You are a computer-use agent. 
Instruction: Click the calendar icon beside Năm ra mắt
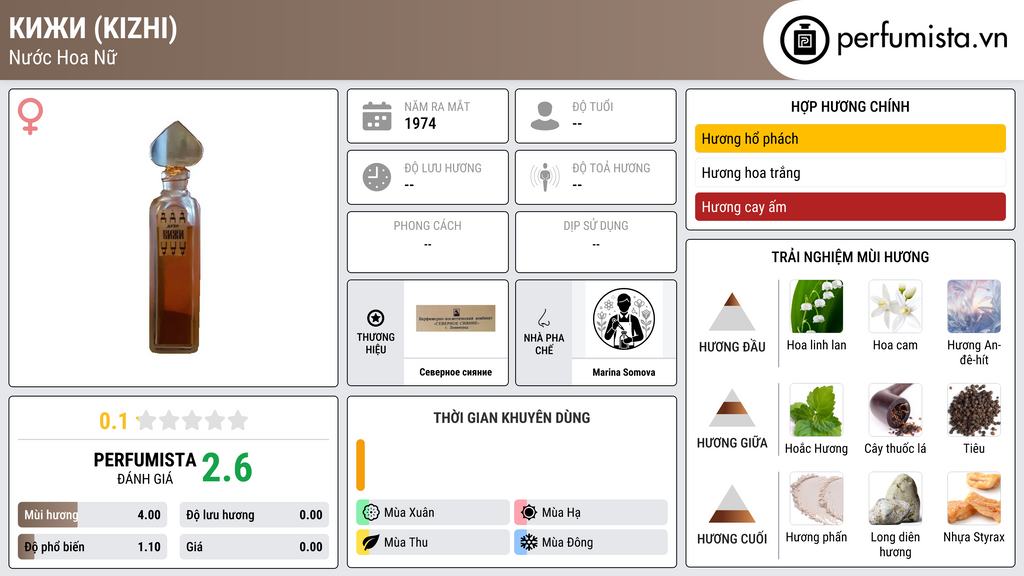377,116
